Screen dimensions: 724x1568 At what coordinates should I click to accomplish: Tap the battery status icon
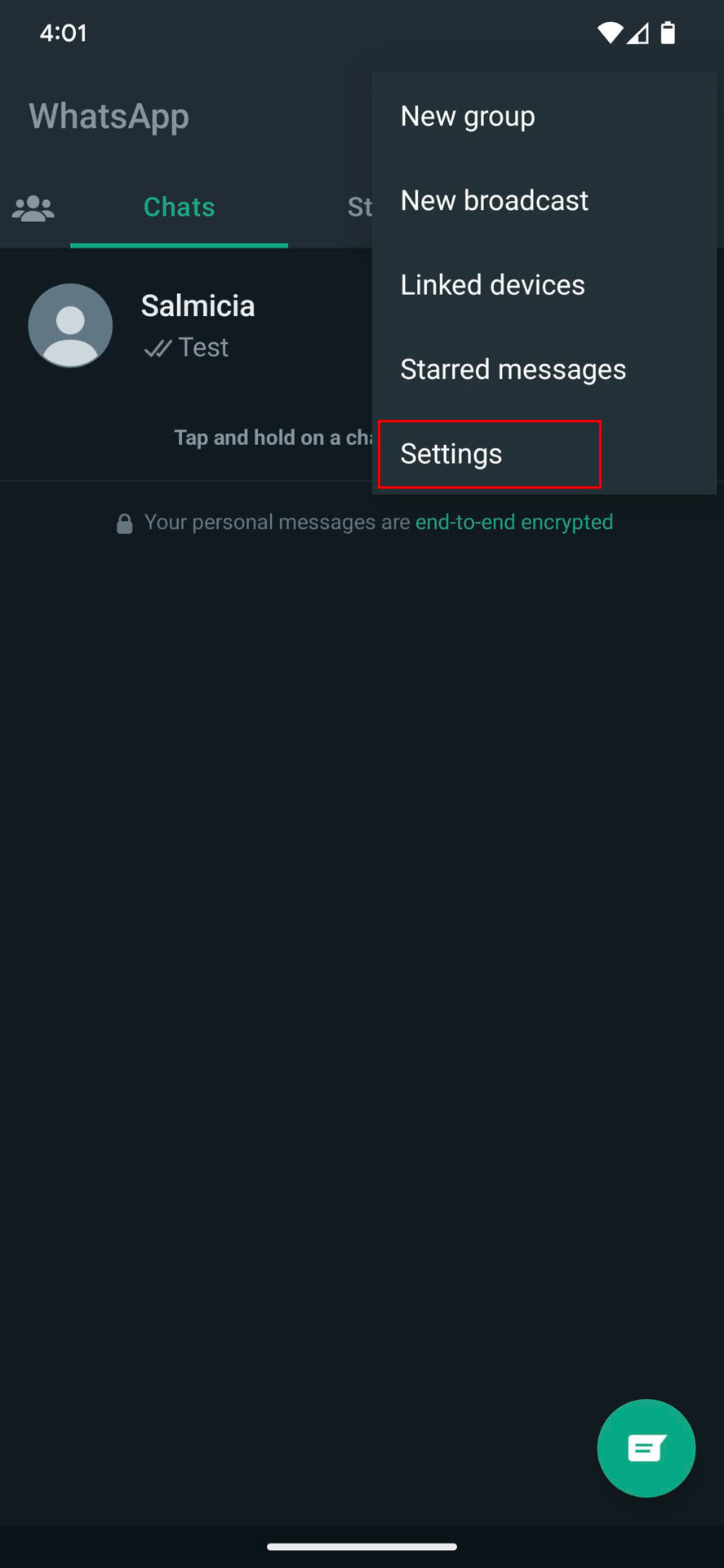click(668, 33)
